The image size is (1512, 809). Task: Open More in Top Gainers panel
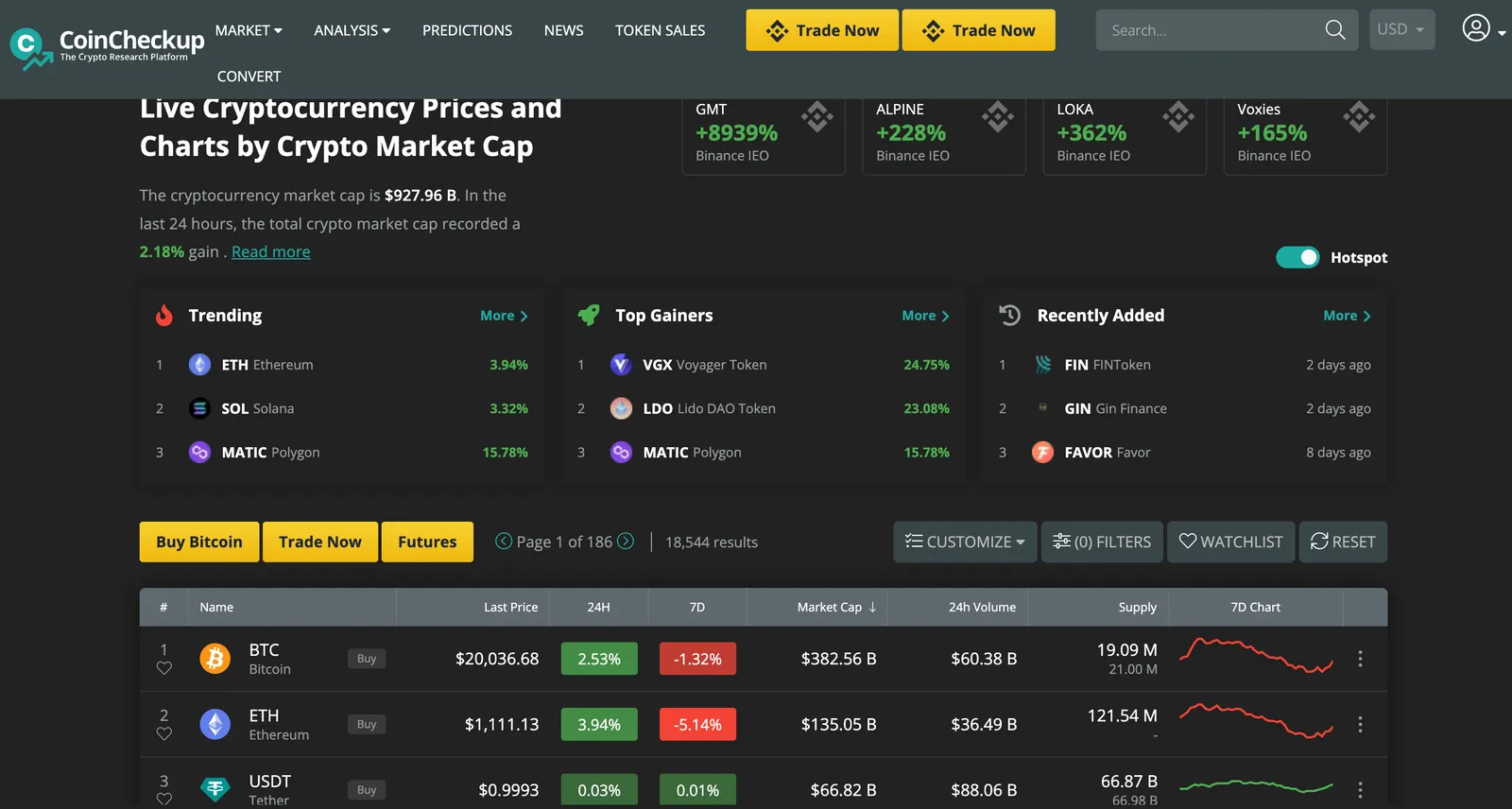coord(925,316)
